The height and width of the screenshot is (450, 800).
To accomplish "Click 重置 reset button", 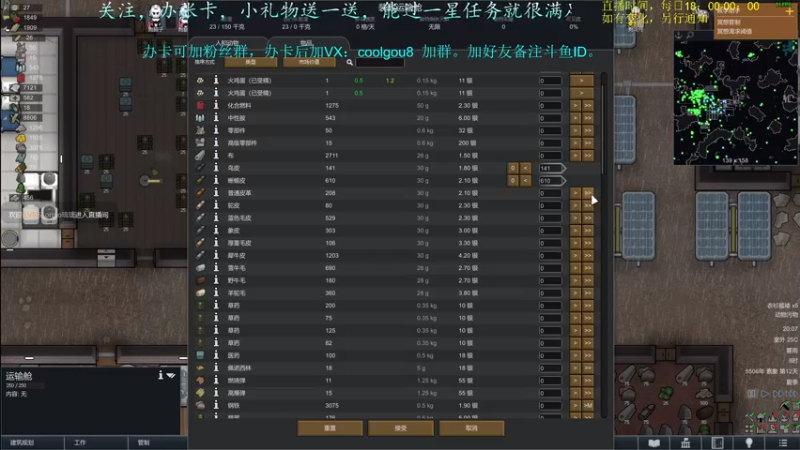I will [x=330, y=428].
